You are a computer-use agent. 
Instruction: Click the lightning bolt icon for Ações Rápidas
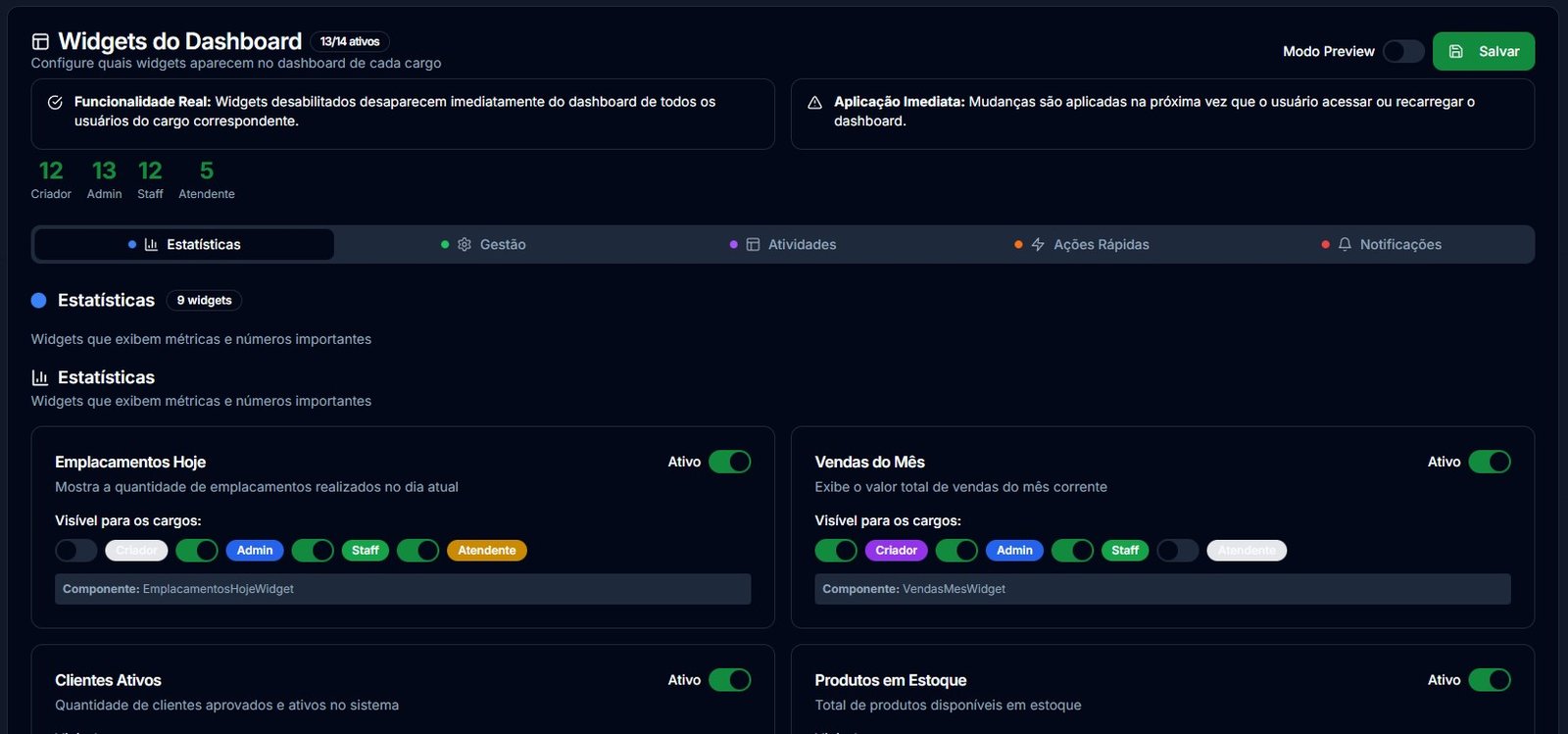(x=1038, y=244)
